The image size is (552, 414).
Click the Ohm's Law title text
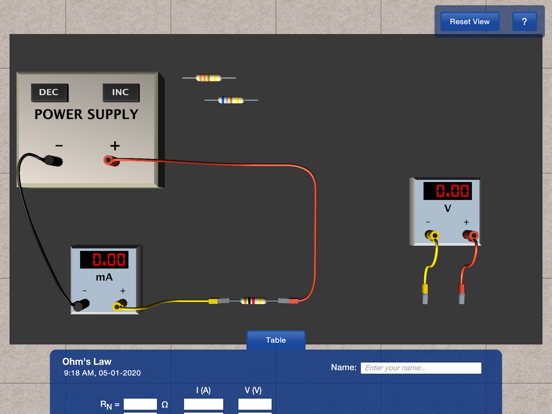coord(87,362)
